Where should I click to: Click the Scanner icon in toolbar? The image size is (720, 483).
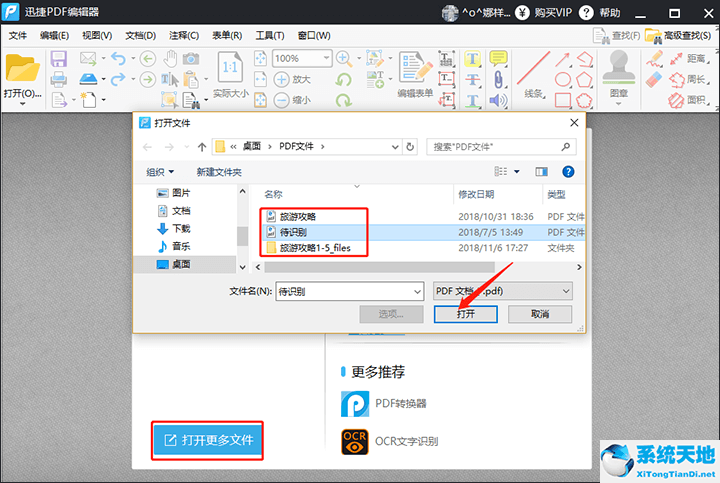pos(89,79)
